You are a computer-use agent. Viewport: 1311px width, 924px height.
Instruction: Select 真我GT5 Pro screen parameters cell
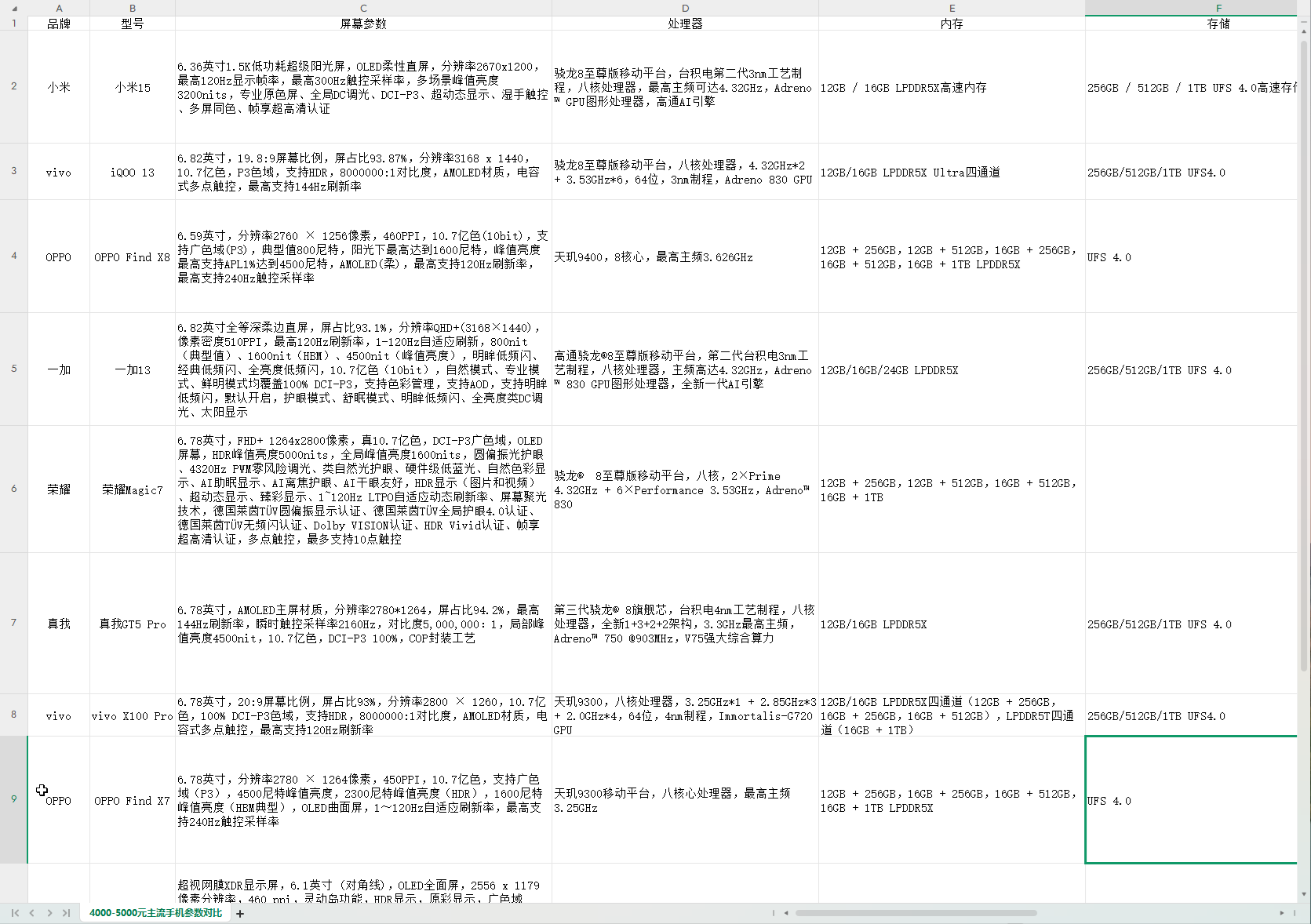363,624
